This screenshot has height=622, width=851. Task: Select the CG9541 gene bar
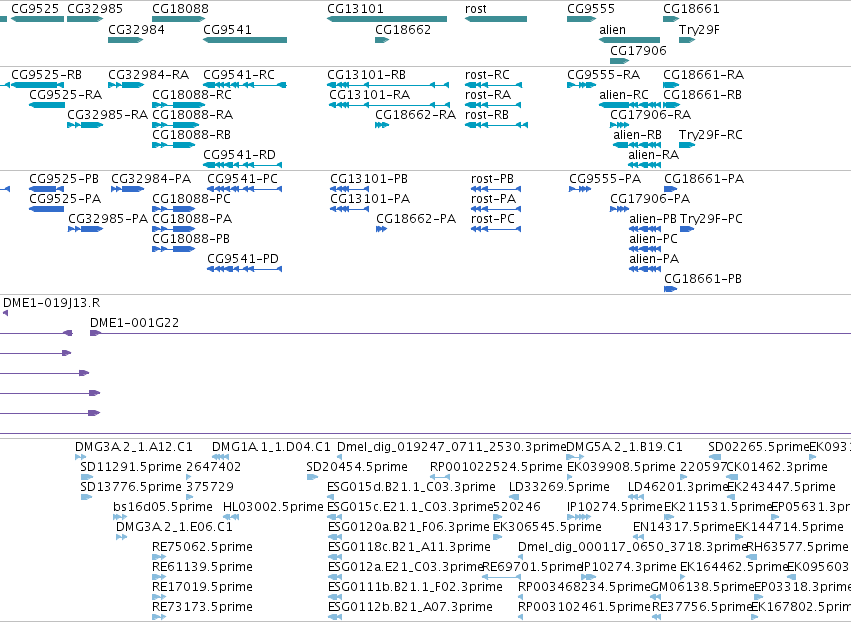(245, 40)
